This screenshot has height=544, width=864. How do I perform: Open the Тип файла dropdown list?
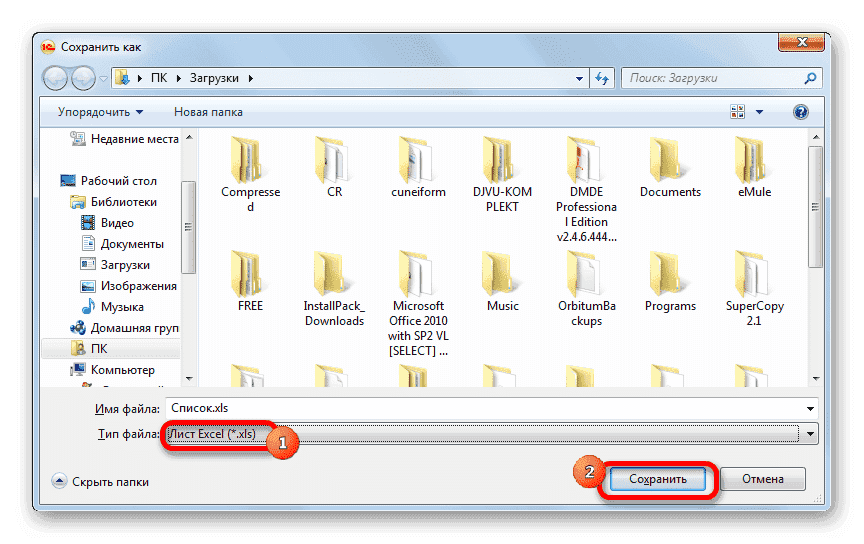click(810, 434)
